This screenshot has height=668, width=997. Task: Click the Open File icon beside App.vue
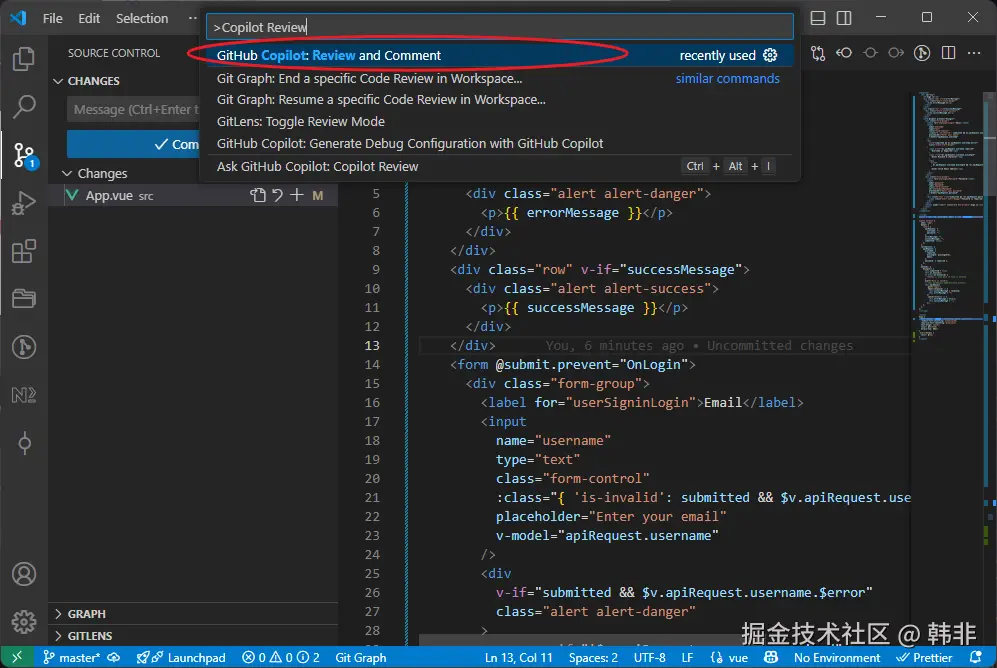tap(258, 196)
